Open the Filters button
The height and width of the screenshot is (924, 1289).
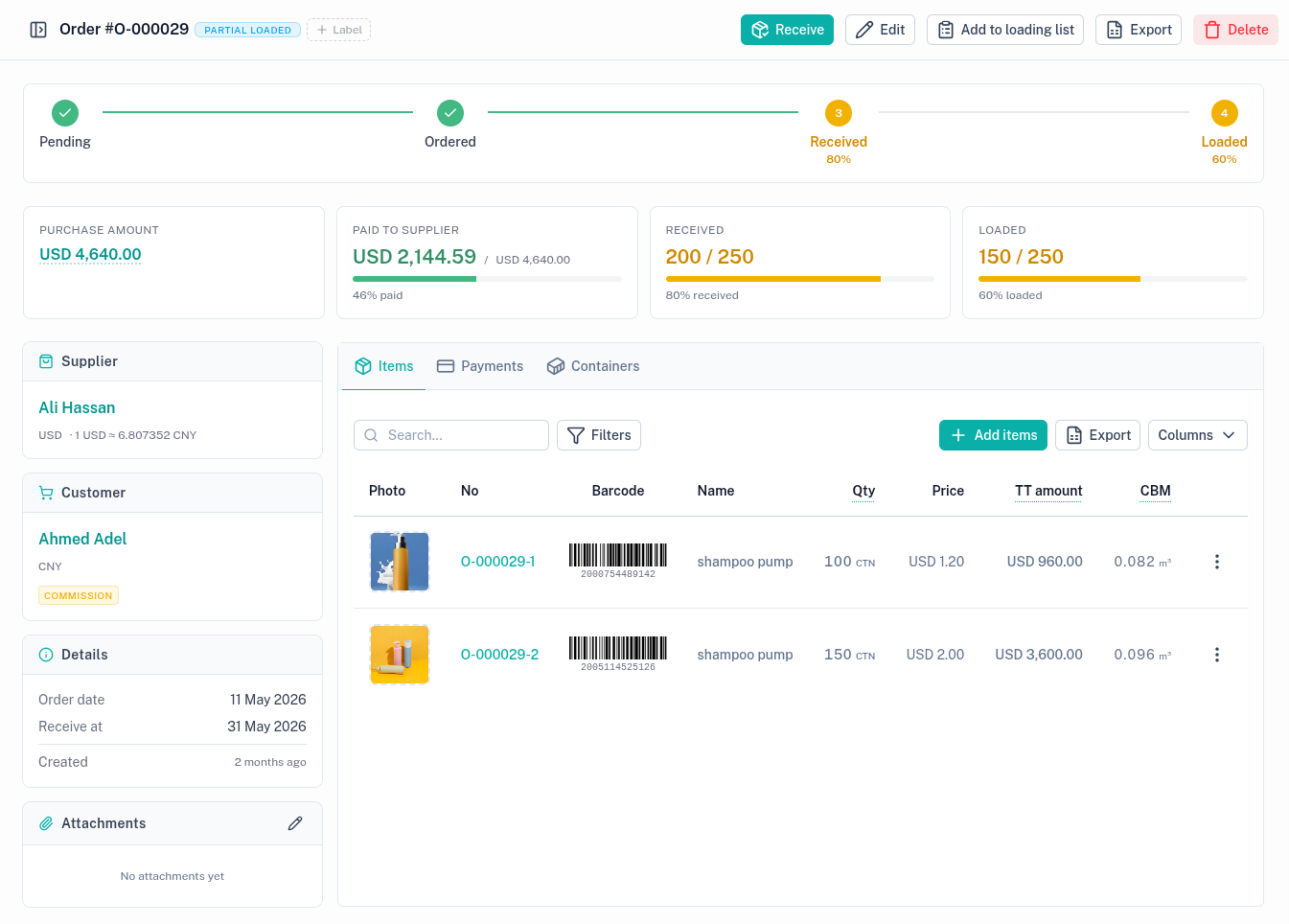(599, 435)
